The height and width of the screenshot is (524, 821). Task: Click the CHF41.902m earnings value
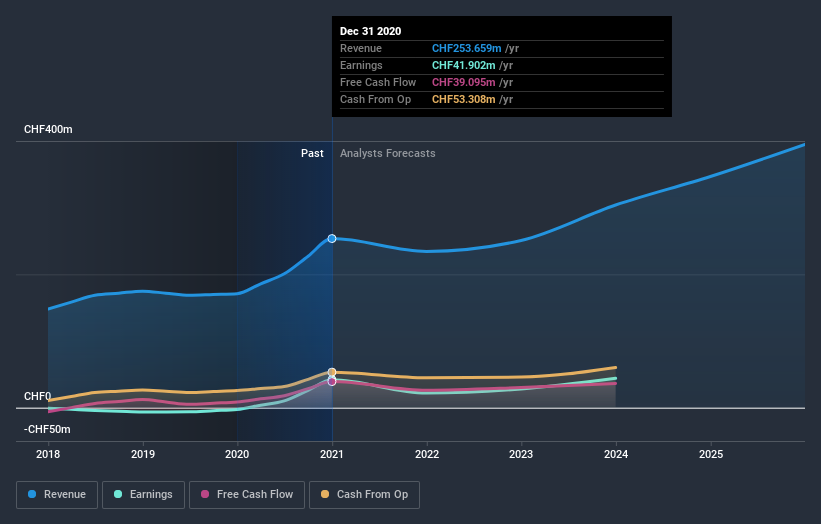pos(463,65)
